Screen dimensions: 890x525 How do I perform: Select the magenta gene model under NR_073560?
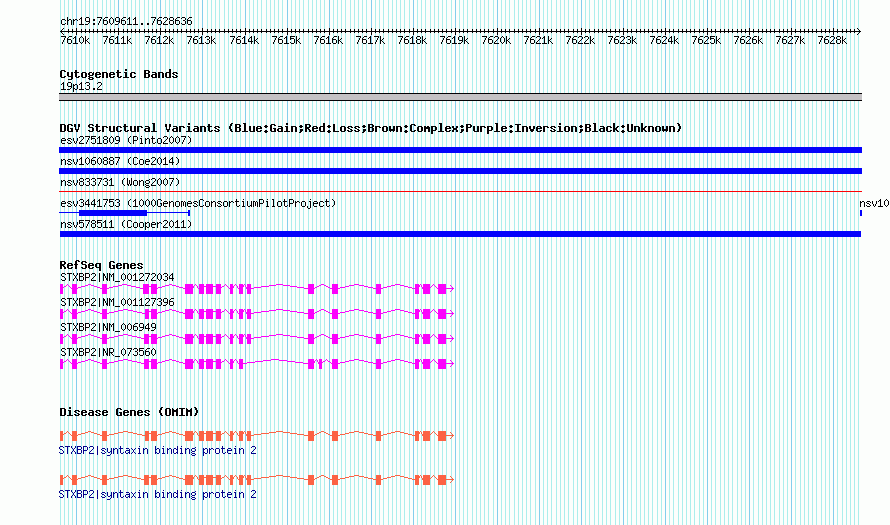(x=257, y=364)
